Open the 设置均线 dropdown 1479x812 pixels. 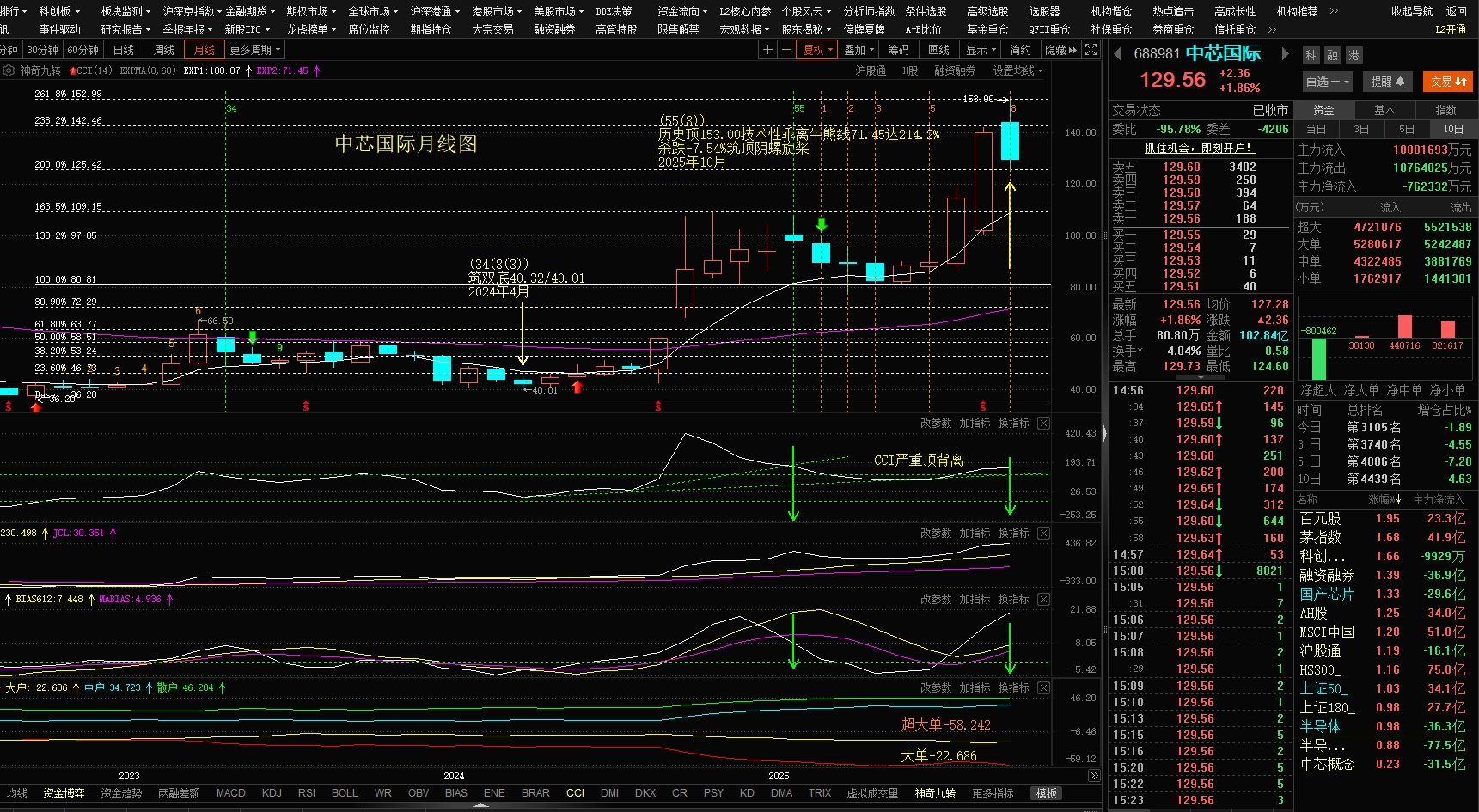(1018, 70)
